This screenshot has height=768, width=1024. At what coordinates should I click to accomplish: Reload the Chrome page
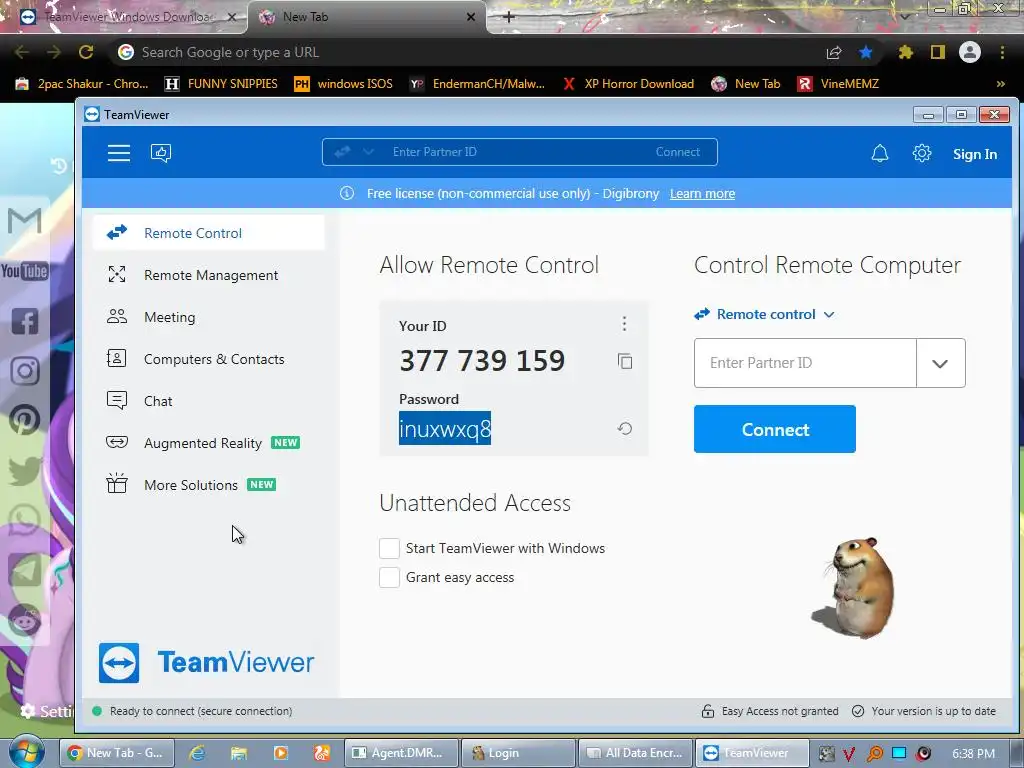point(86,52)
